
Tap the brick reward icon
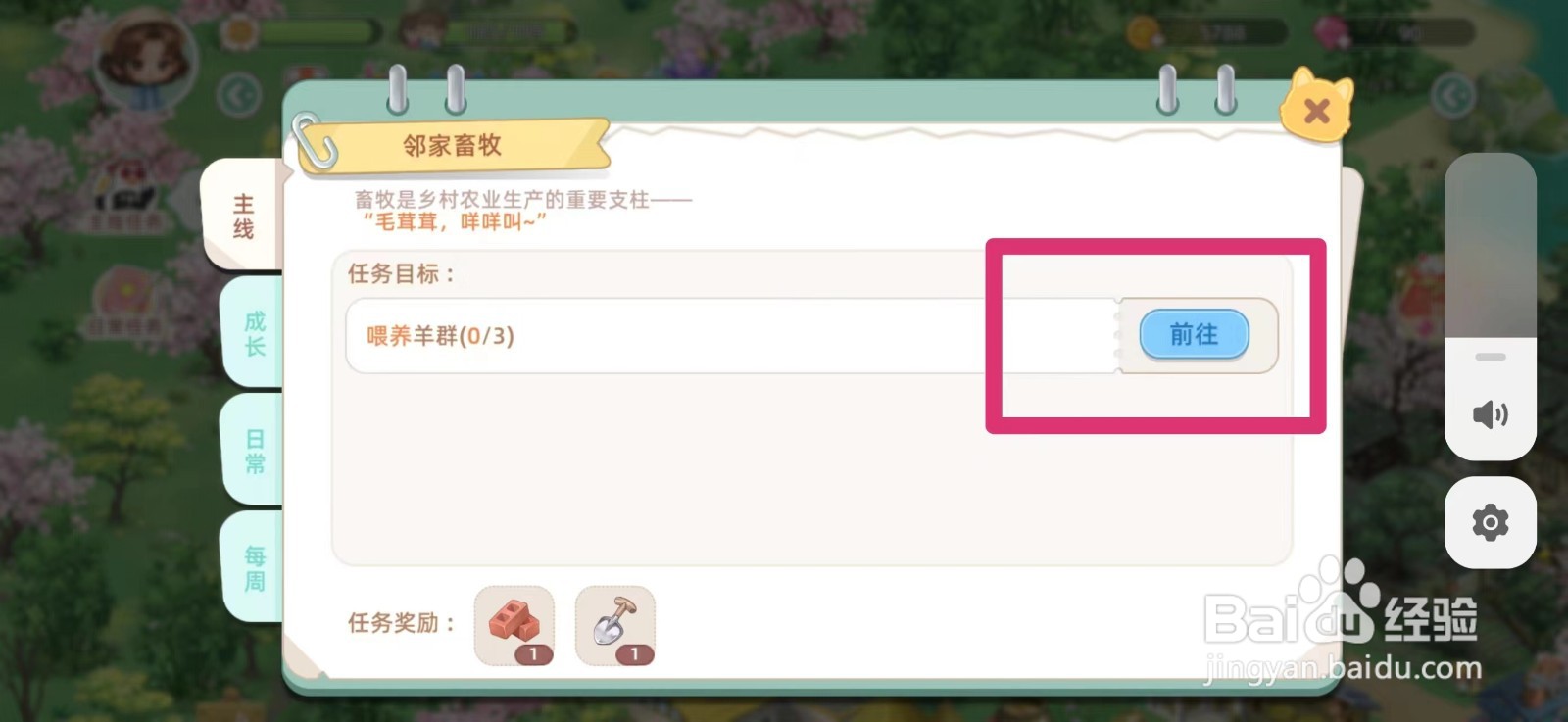pyautogui.click(x=514, y=626)
